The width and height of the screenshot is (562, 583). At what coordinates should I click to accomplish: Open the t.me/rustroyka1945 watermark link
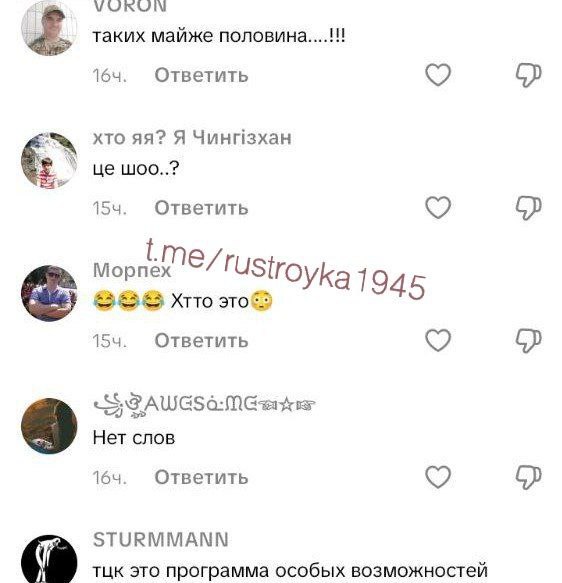click(x=285, y=268)
